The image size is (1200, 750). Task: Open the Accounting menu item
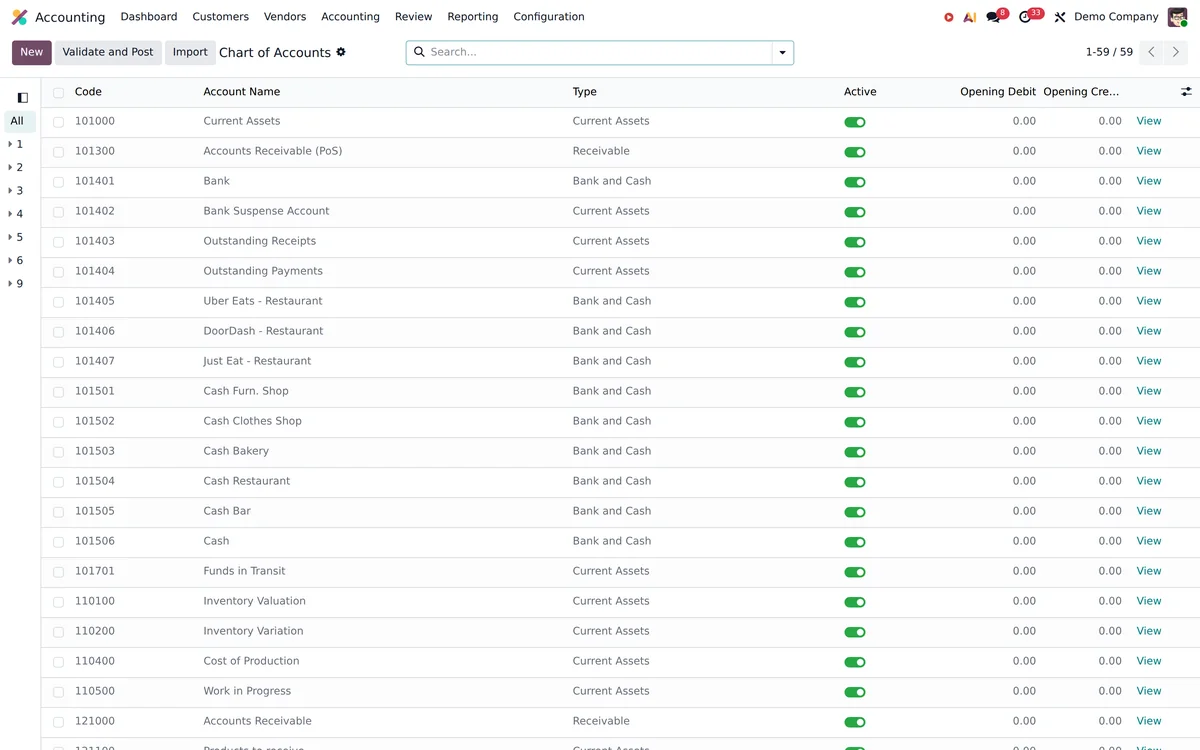tap(350, 17)
